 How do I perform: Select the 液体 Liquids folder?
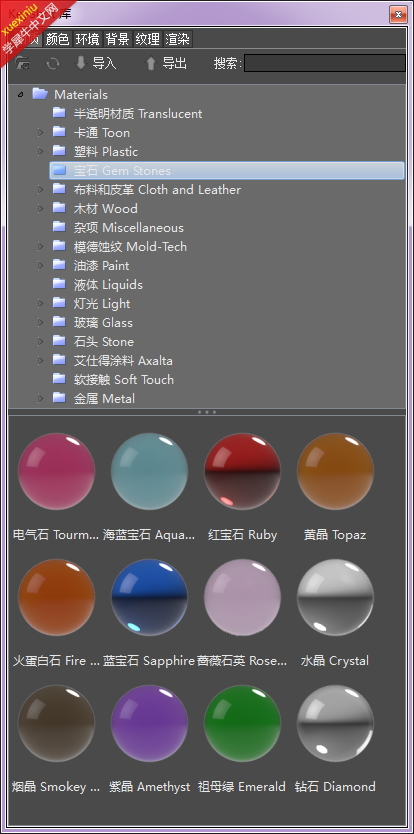point(98,285)
